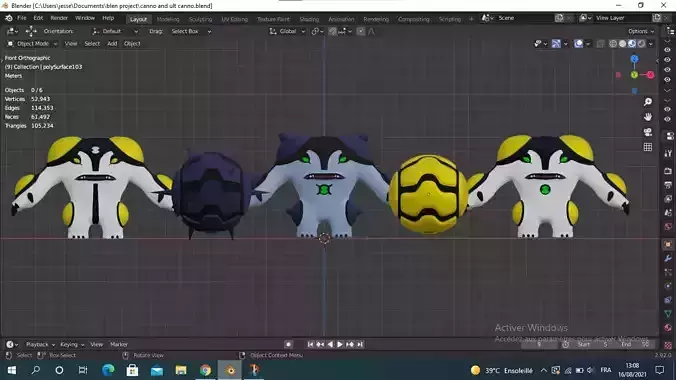Click the Scene name field
Screen dimensions: 676x380
click(523, 18)
